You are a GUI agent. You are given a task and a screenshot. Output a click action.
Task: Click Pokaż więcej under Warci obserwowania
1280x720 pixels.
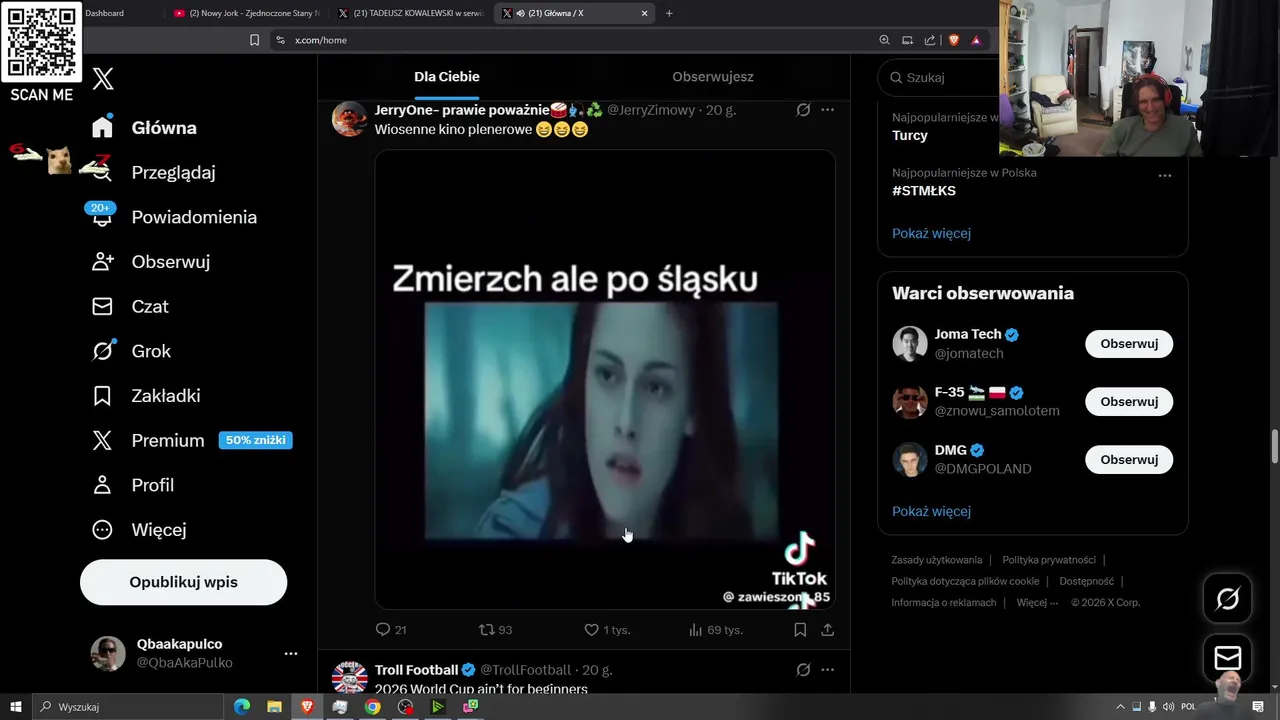pyautogui.click(x=931, y=511)
